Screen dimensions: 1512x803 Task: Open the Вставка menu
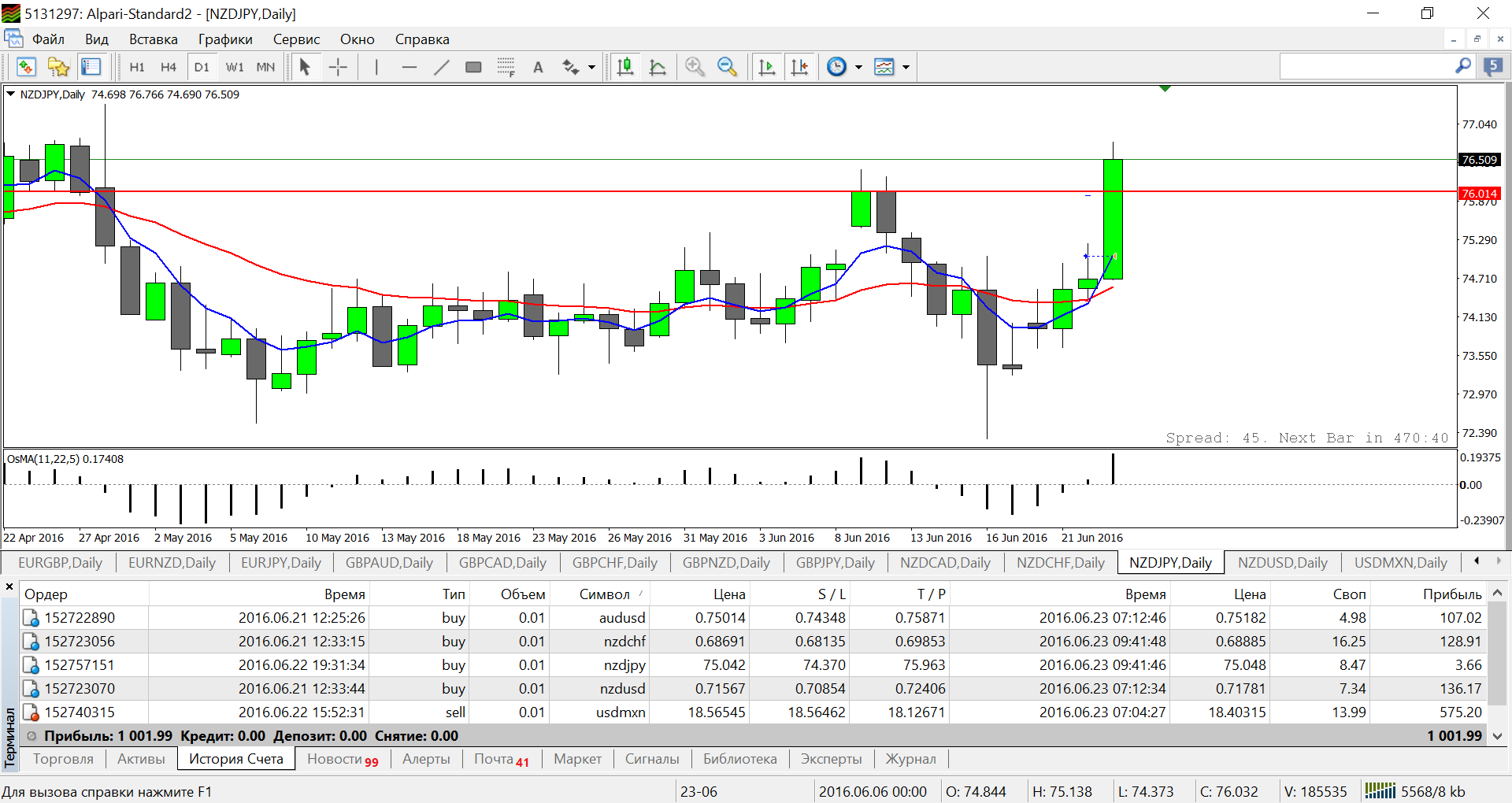click(154, 39)
